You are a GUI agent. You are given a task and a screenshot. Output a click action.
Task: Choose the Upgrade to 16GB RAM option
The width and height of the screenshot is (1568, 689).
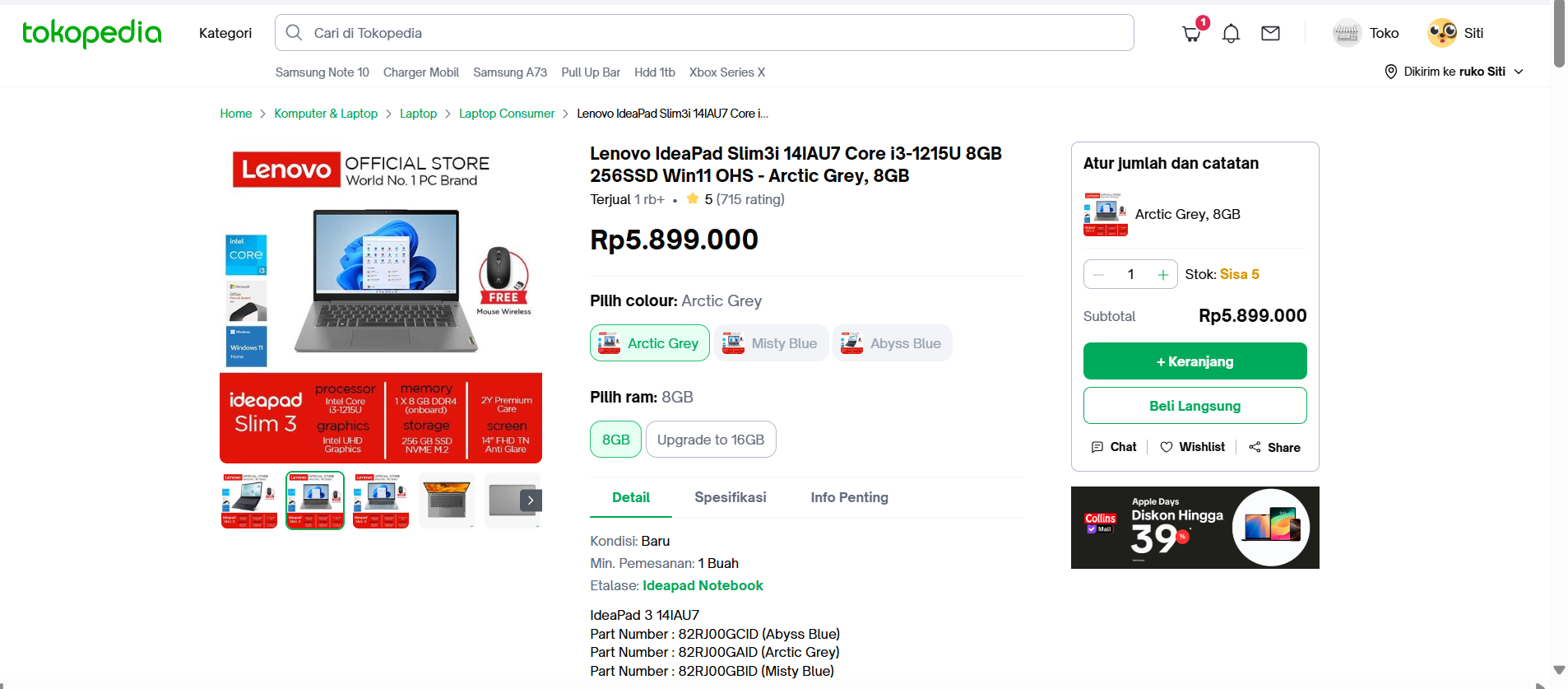pos(711,440)
